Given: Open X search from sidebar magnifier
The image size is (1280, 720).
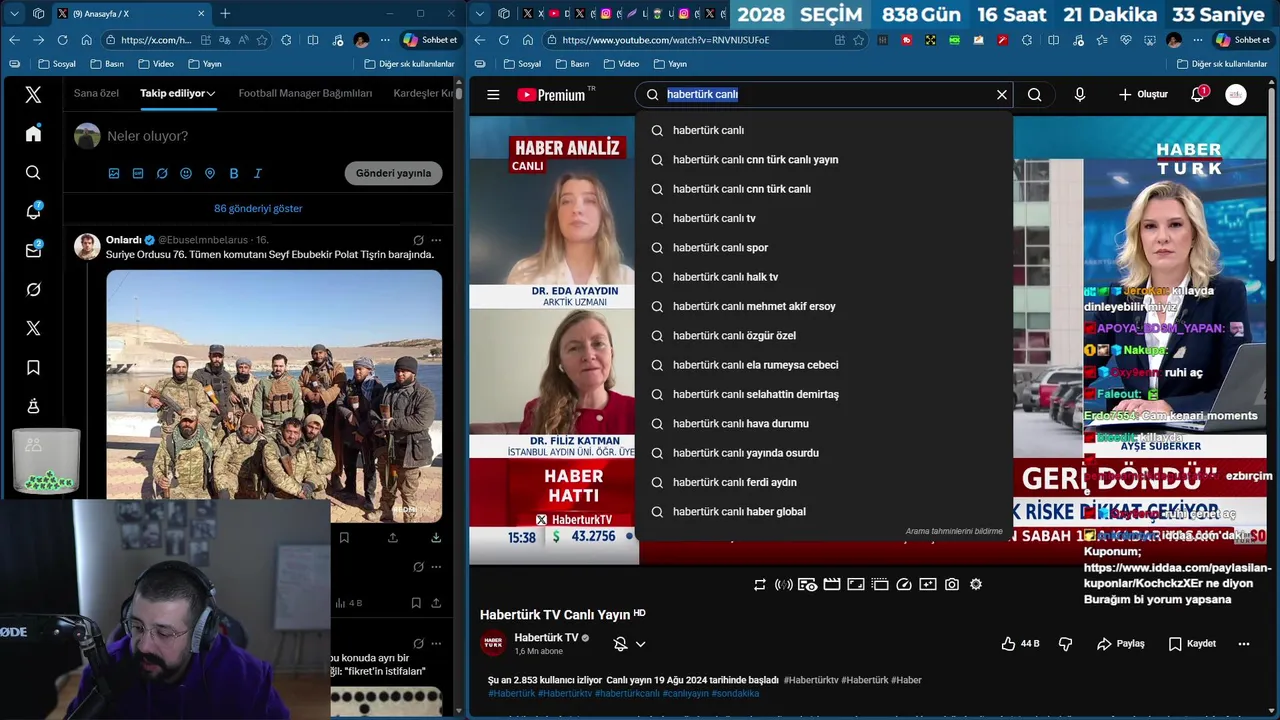Looking at the screenshot, I should (x=33, y=173).
